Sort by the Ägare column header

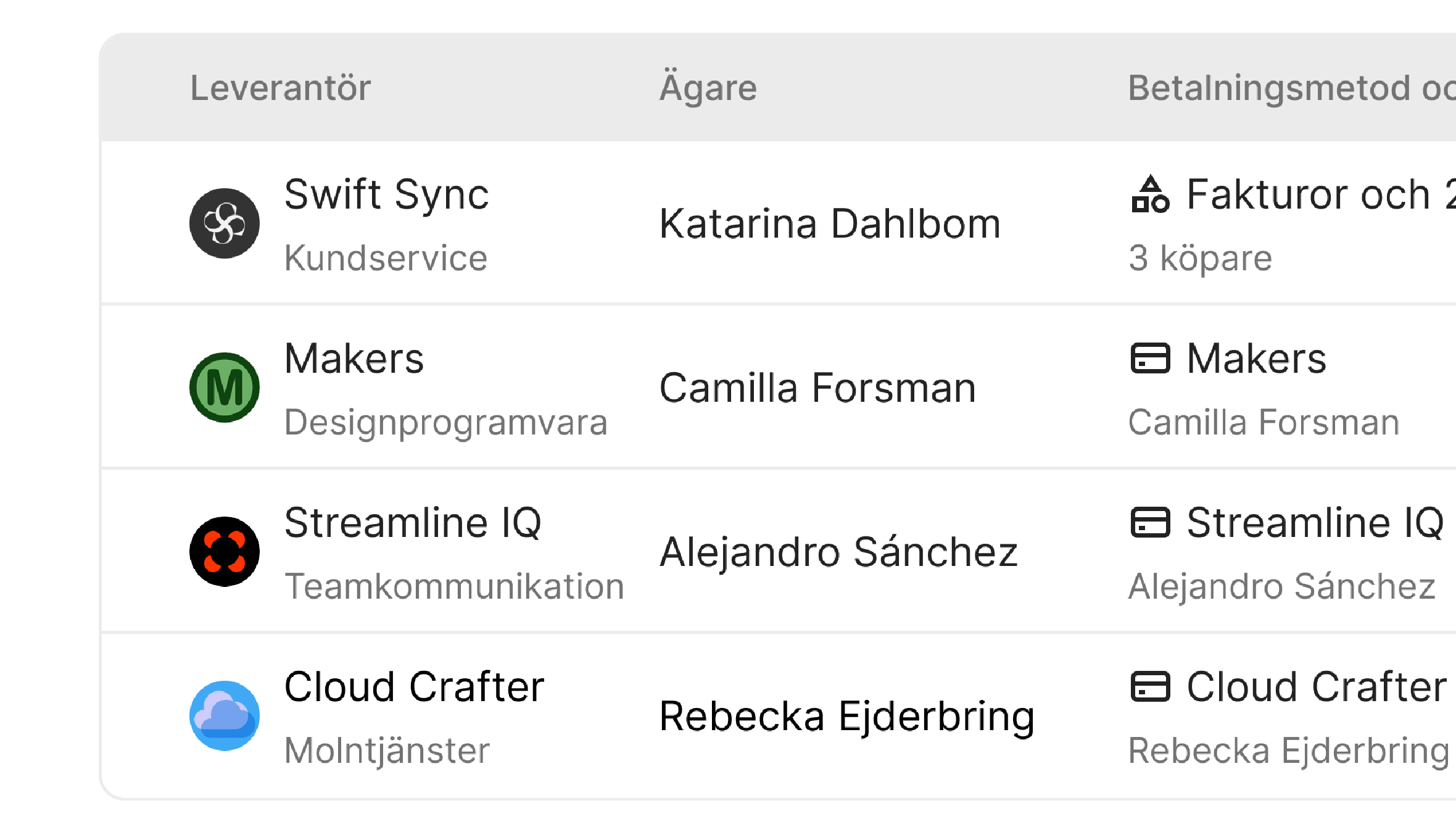[708, 88]
